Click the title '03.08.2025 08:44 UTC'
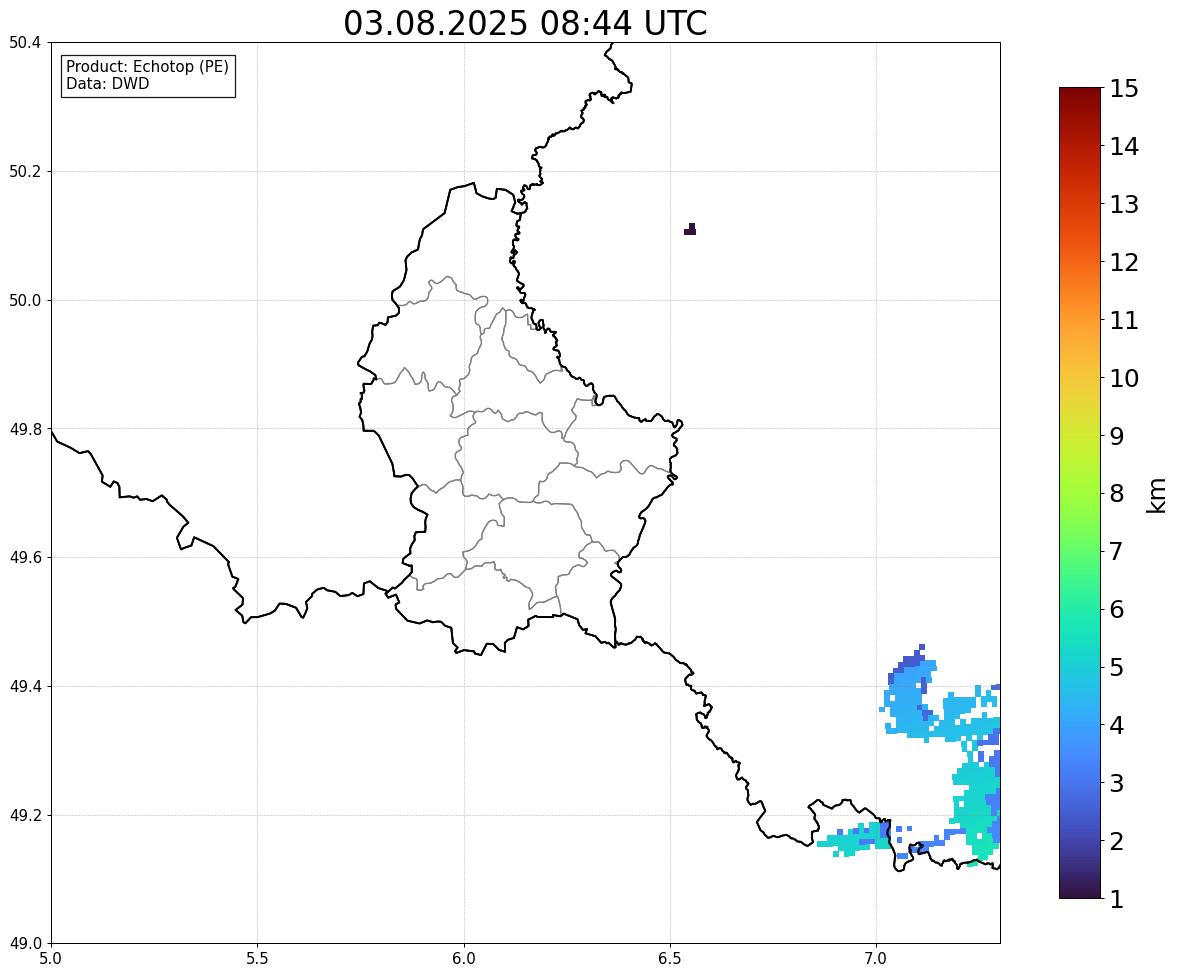This screenshot has height=976, width=1178. point(525,23)
